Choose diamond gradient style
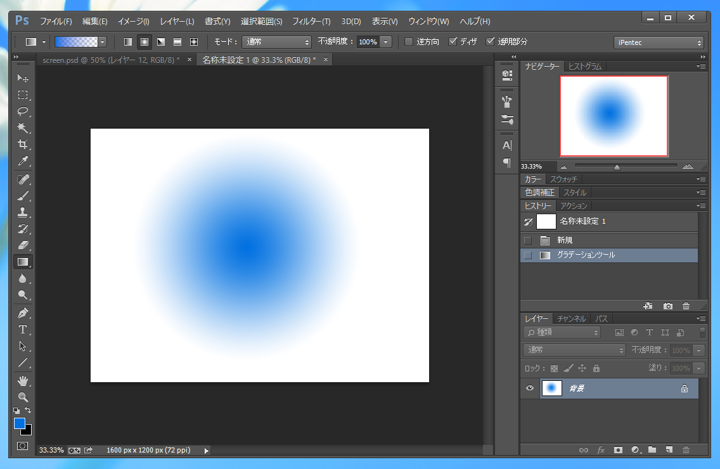720x469 pixels. pos(194,42)
